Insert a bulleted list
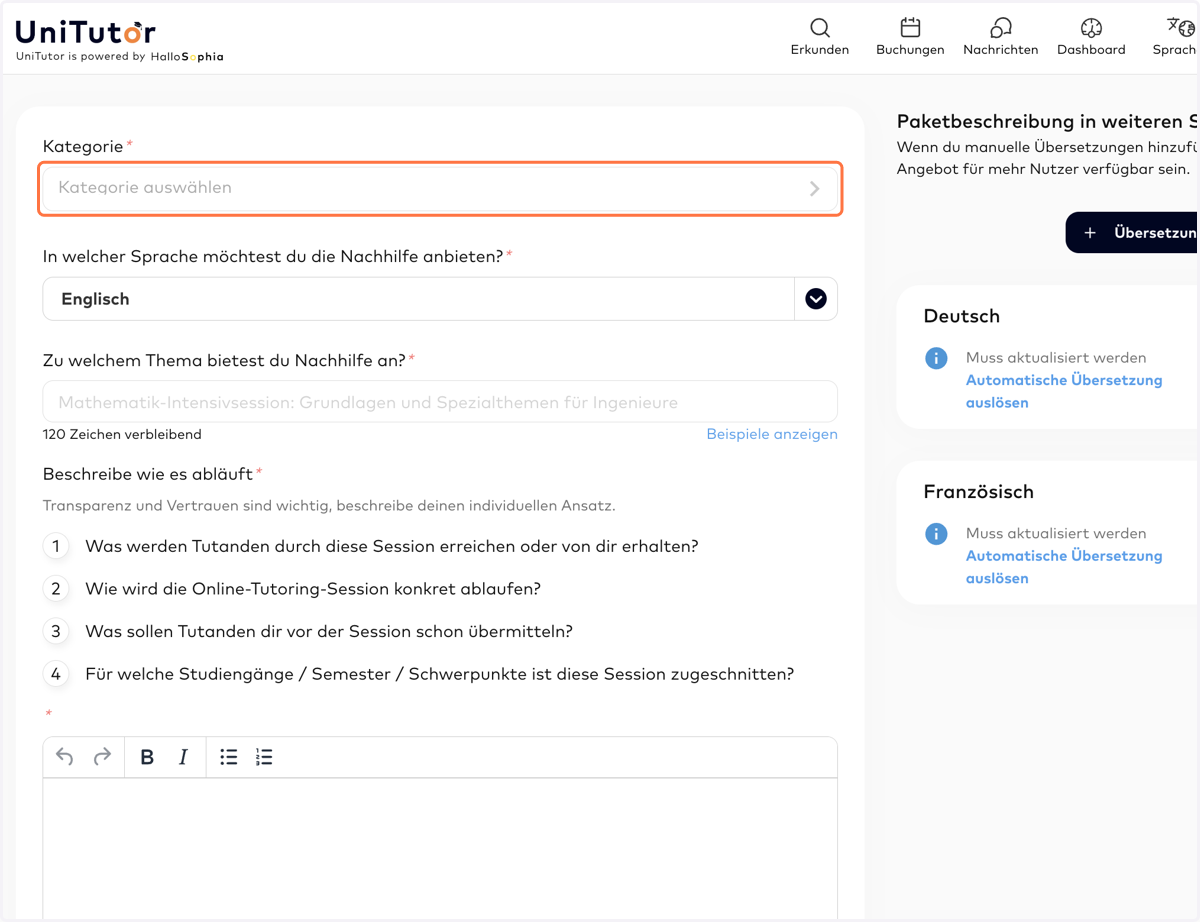Image resolution: width=1200 pixels, height=922 pixels. click(x=229, y=757)
